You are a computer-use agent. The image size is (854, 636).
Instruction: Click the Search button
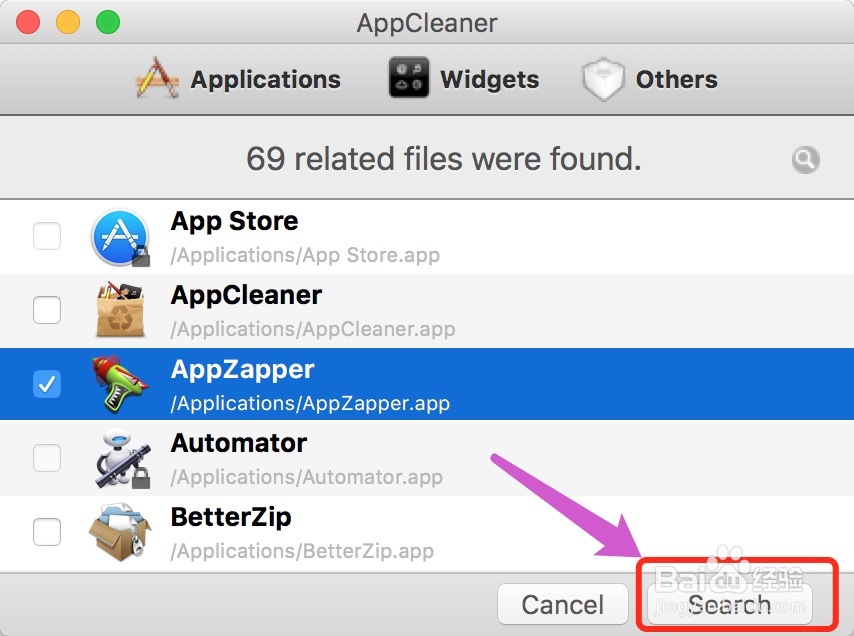point(730,604)
